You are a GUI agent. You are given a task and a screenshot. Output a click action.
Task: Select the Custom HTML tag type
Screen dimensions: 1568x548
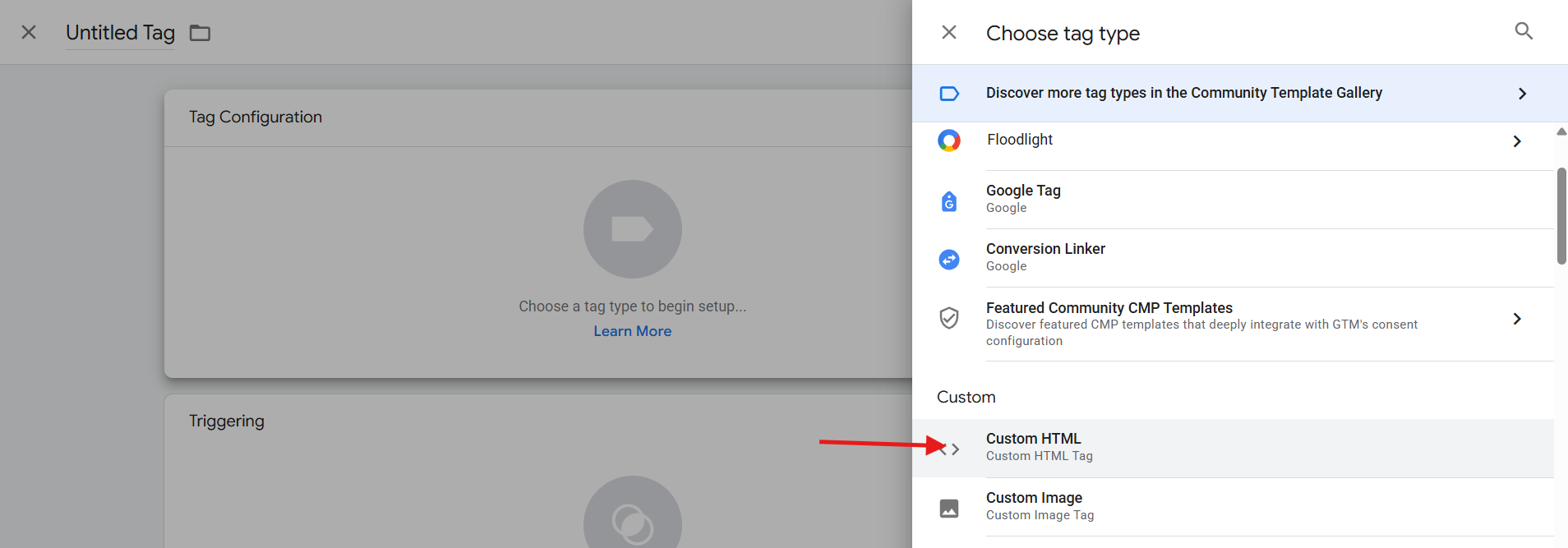pos(1233,449)
